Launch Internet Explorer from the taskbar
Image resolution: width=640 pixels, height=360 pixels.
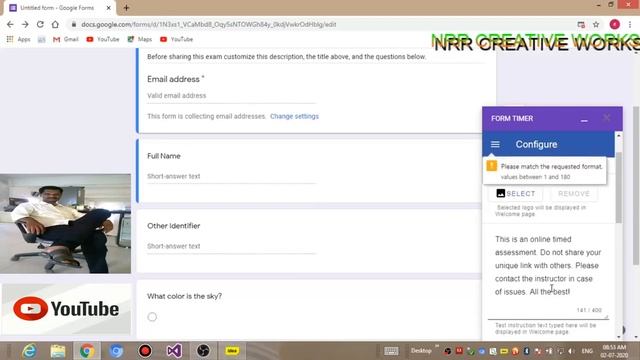[29, 351]
